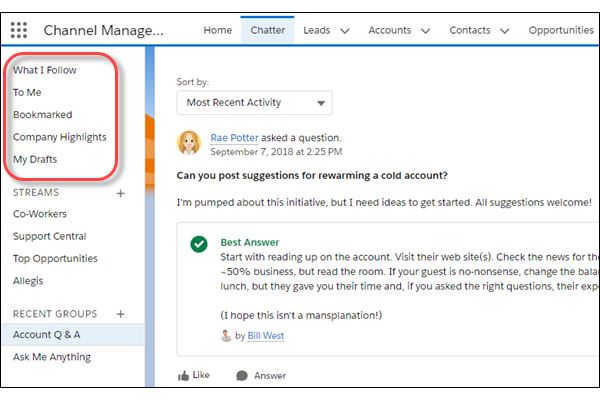The width and height of the screenshot is (600, 403).
Task: Open the Opportunities tab
Action: (x=561, y=30)
